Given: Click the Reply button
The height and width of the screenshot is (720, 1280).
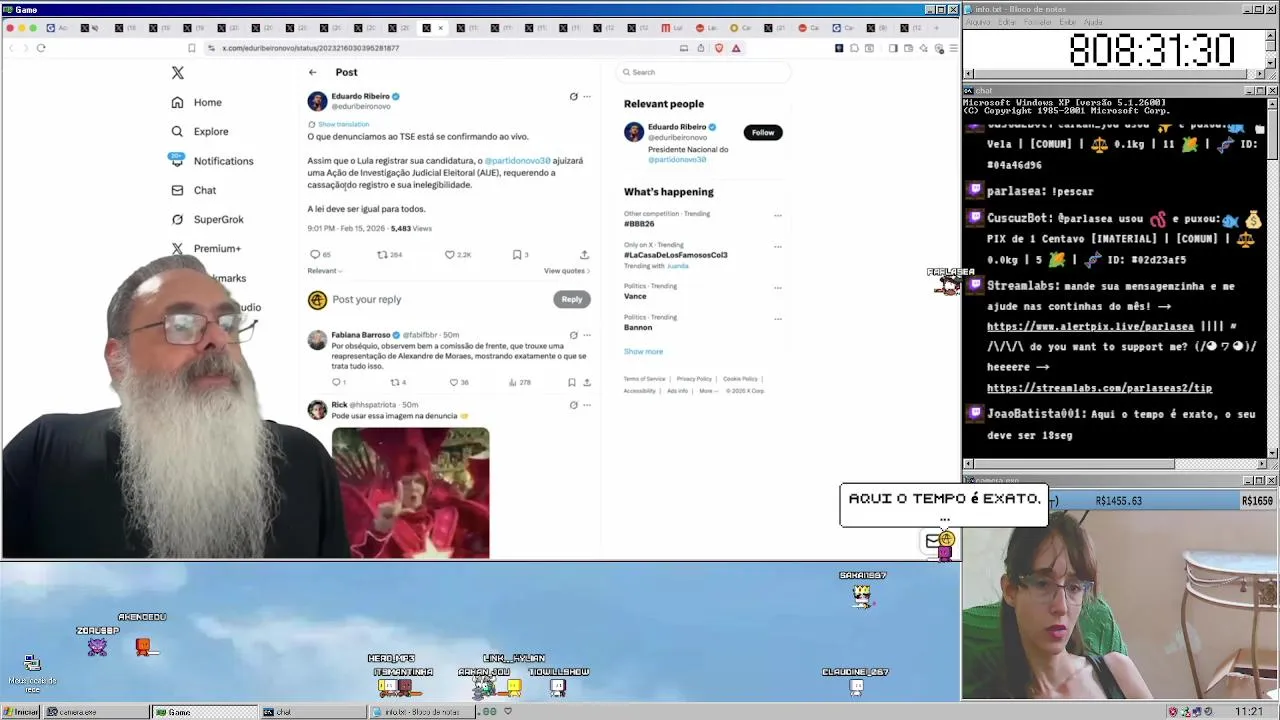Looking at the screenshot, I should click(x=571, y=299).
